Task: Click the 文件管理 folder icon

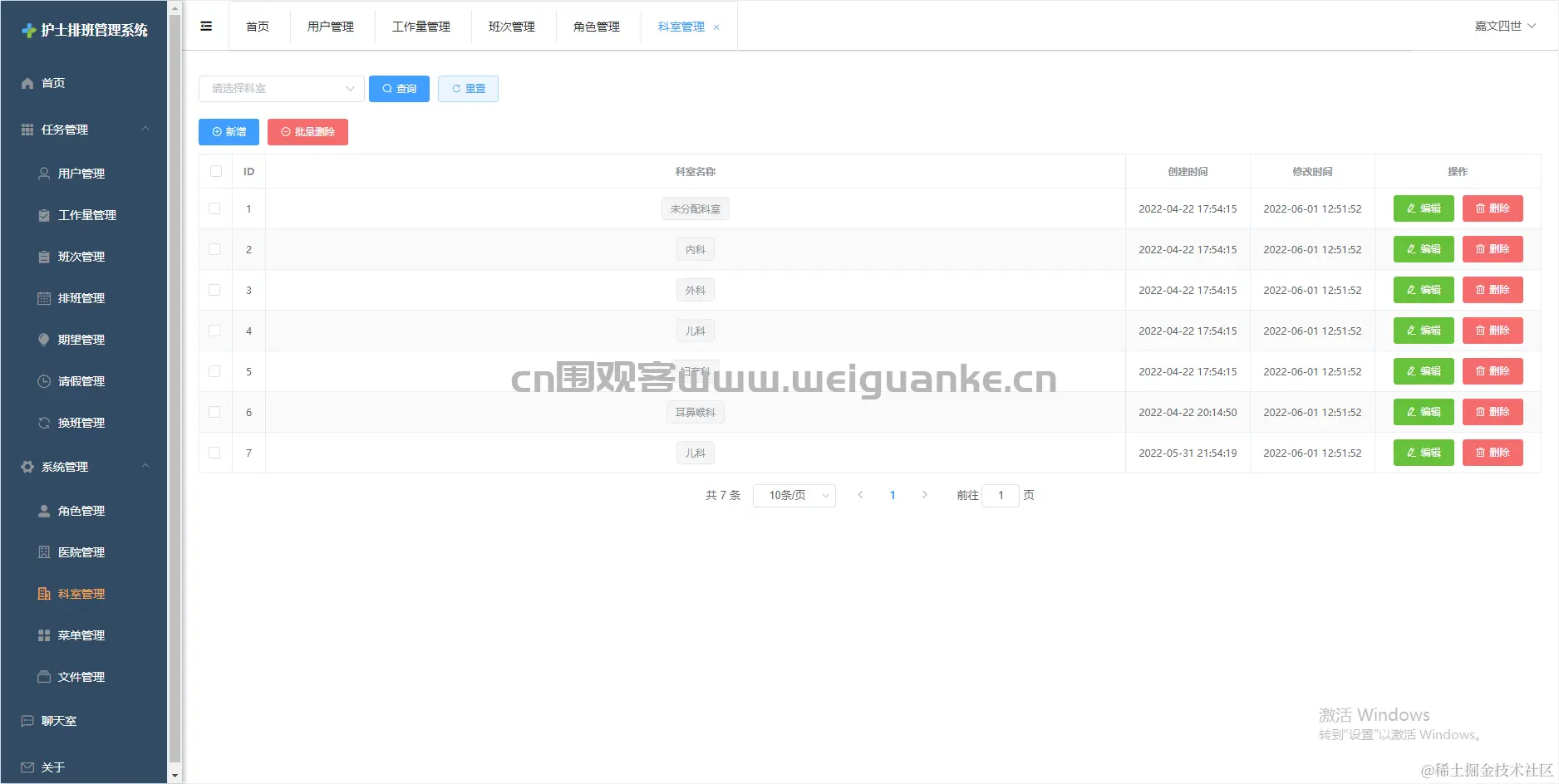Action: (x=44, y=677)
